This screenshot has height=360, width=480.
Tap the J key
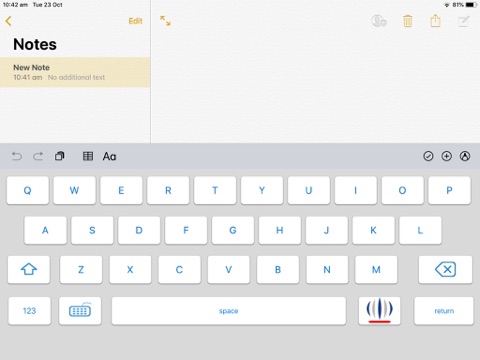[x=327, y=230]
